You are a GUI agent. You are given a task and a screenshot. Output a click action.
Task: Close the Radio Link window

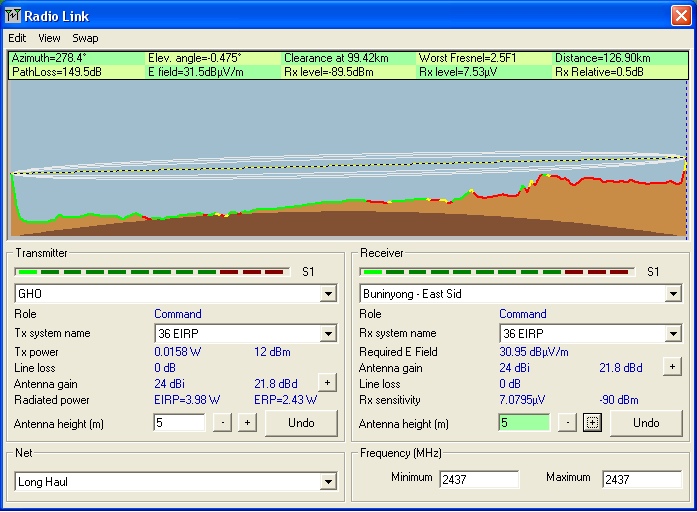pyautogui.click(x=681, y=16)
